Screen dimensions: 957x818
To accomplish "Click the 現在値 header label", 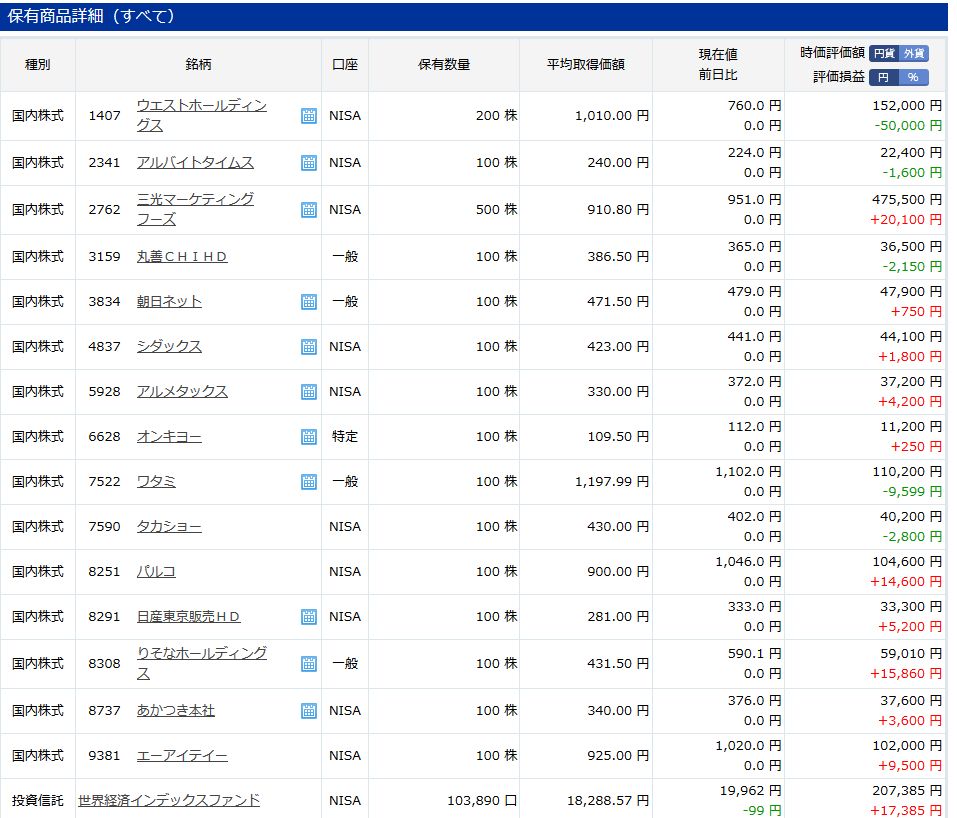I will pos(718,54).
